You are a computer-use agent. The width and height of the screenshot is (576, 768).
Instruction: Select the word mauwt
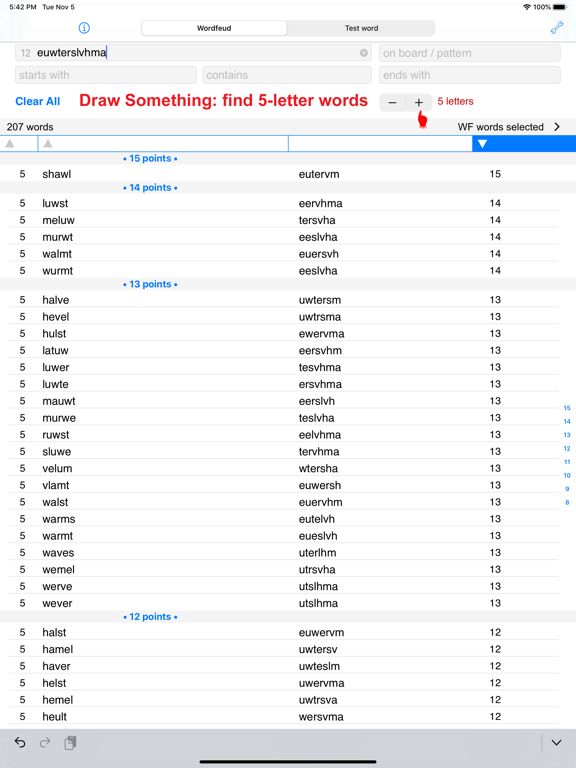59,401
